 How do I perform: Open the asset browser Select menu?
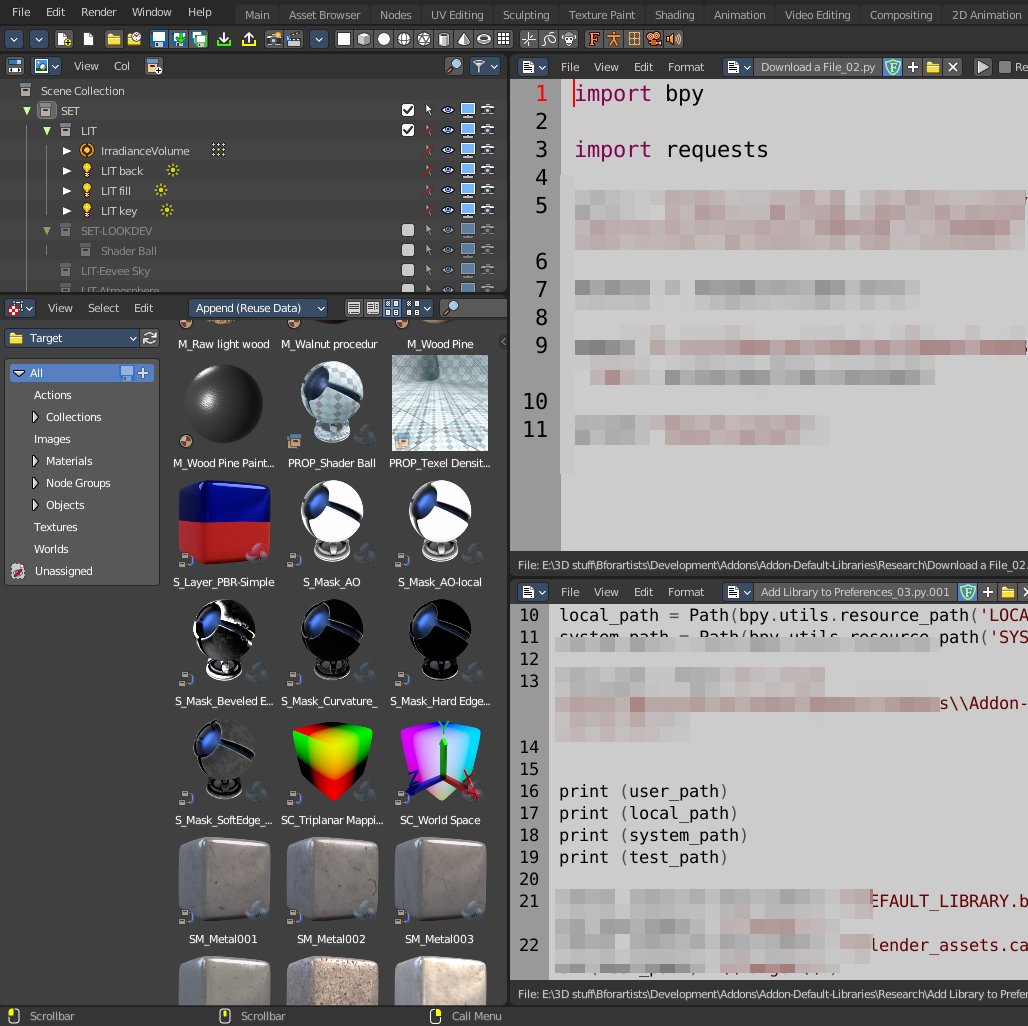click(104, 308)
